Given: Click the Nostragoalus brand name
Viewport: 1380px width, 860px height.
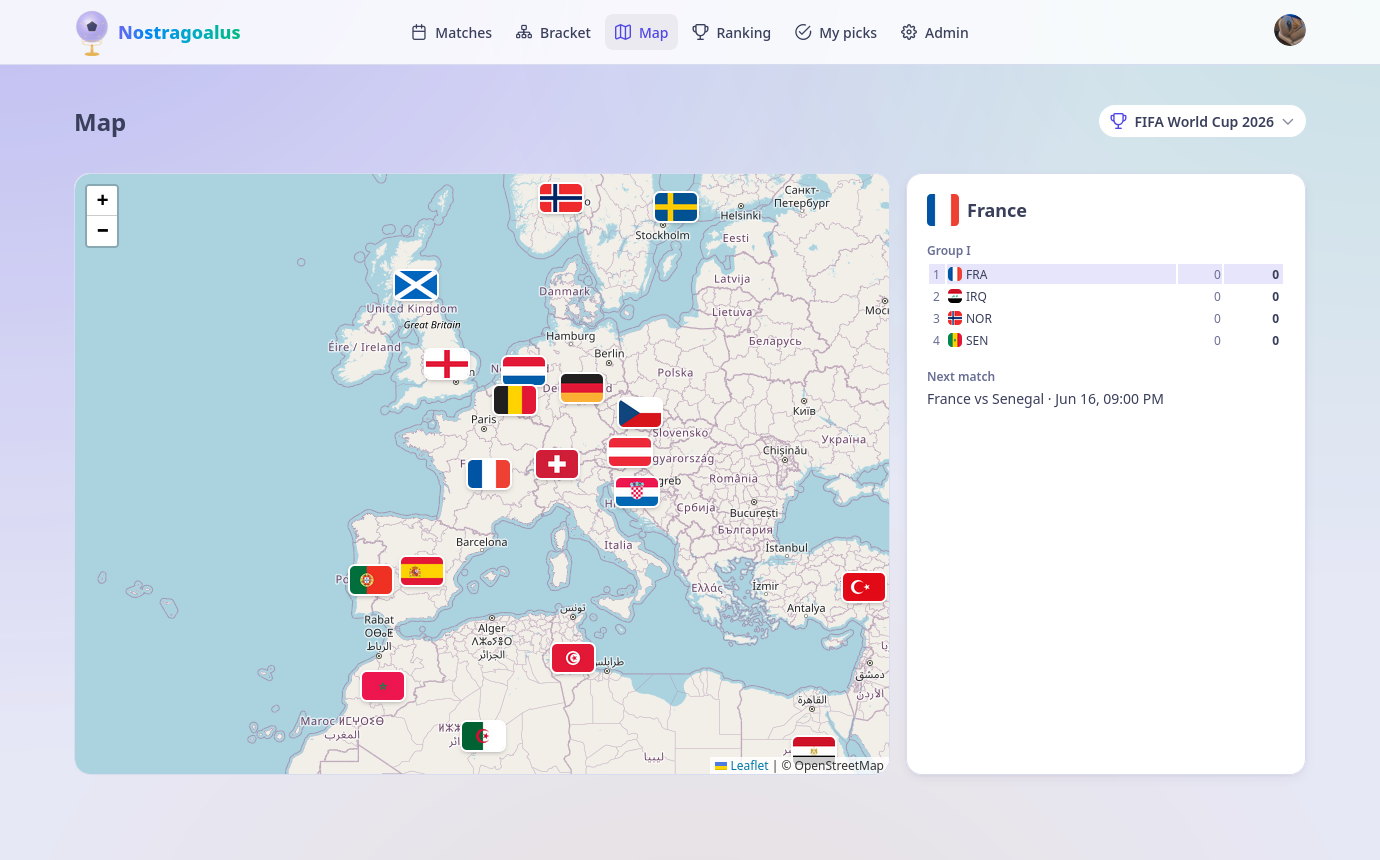Looking at the screenshot, I should (179, 32).
